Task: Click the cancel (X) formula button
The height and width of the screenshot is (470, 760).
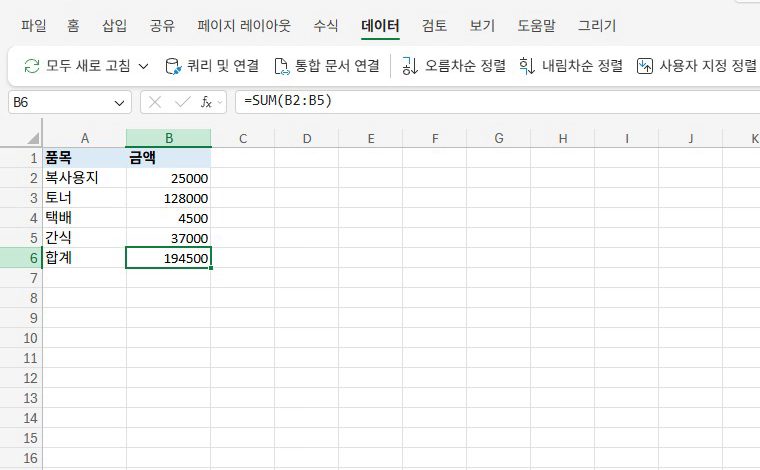Action: click(155, 102)
